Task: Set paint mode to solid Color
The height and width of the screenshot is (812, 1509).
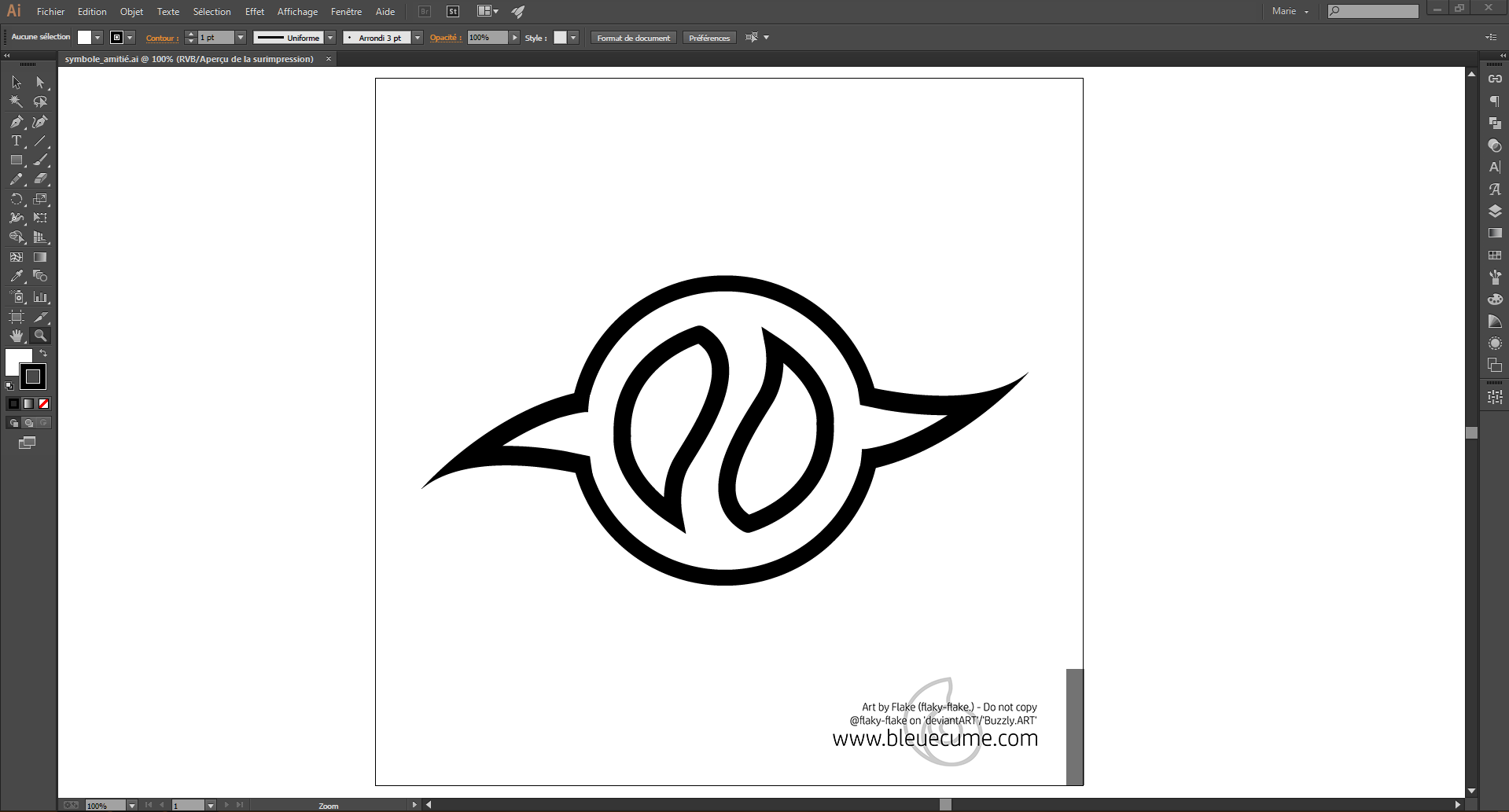Action: tap(13, 403)
